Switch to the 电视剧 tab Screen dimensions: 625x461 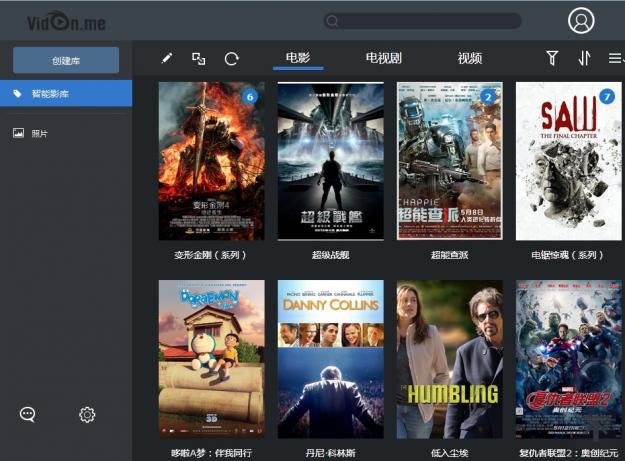[x=383, y=58]
